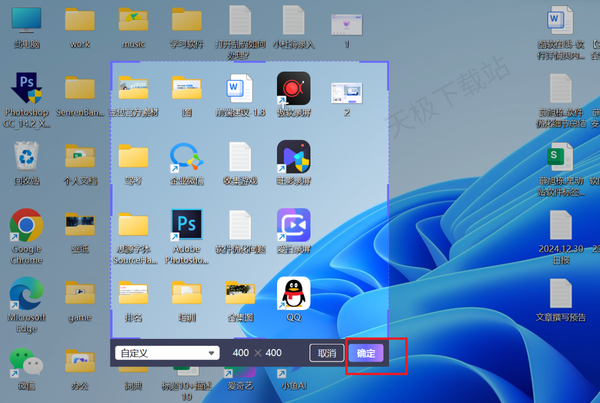This screenshot has height=403, width=600.
Task: Open the folder labeled SourceHa...
Action: click(134, 225)
